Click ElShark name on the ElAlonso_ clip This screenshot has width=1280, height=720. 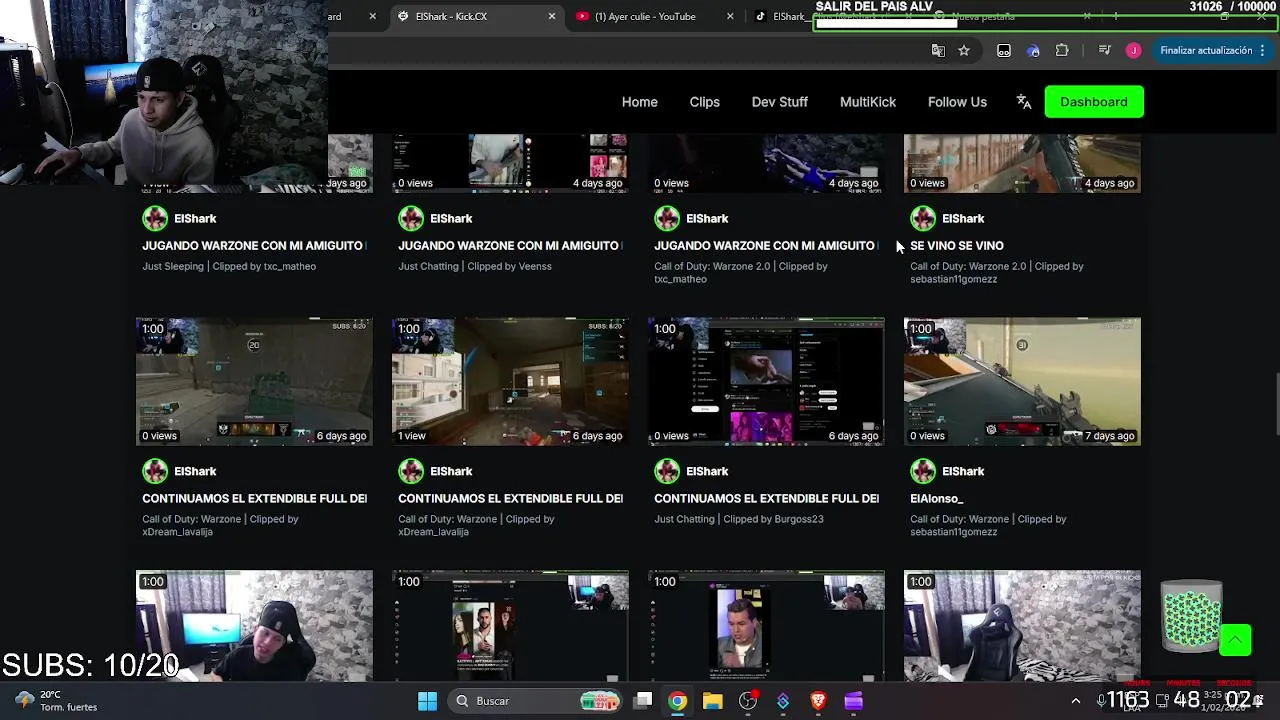tap(963, 471)
